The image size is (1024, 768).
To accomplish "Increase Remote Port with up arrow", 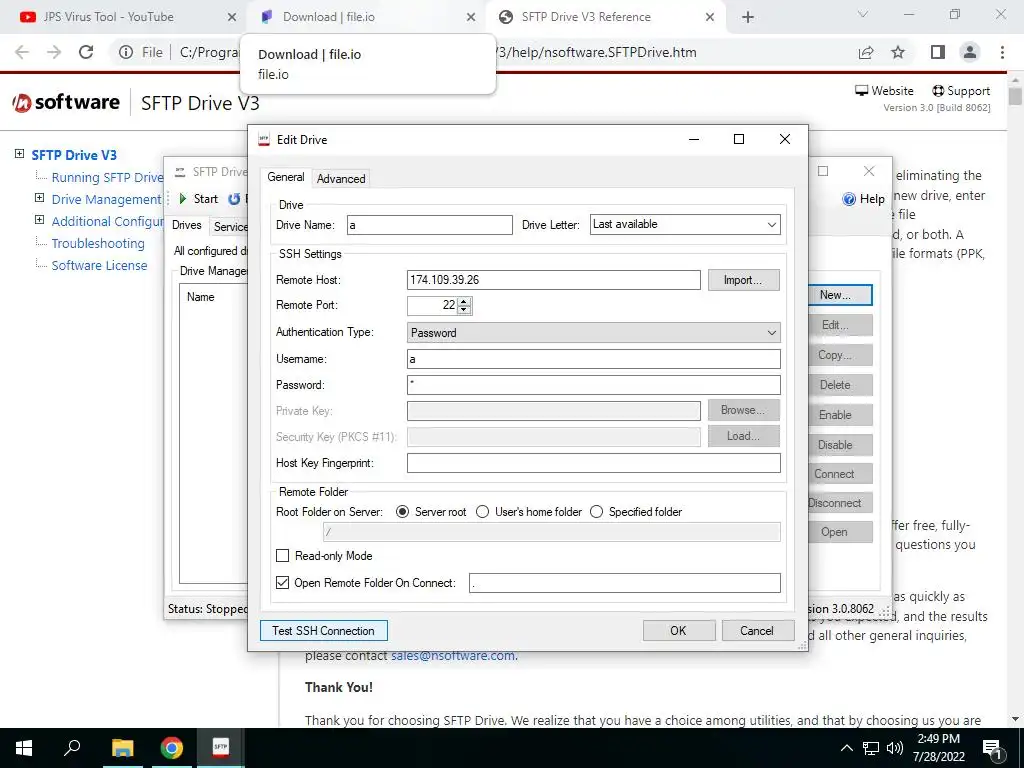I will tap(464, 301).
